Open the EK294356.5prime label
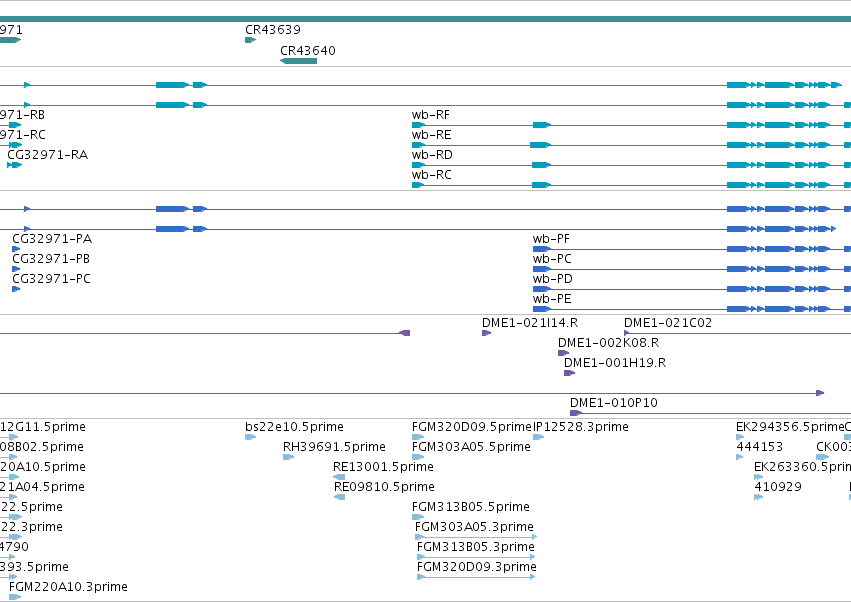This screenshot has width=851, height=602. [x=790, y=427]
